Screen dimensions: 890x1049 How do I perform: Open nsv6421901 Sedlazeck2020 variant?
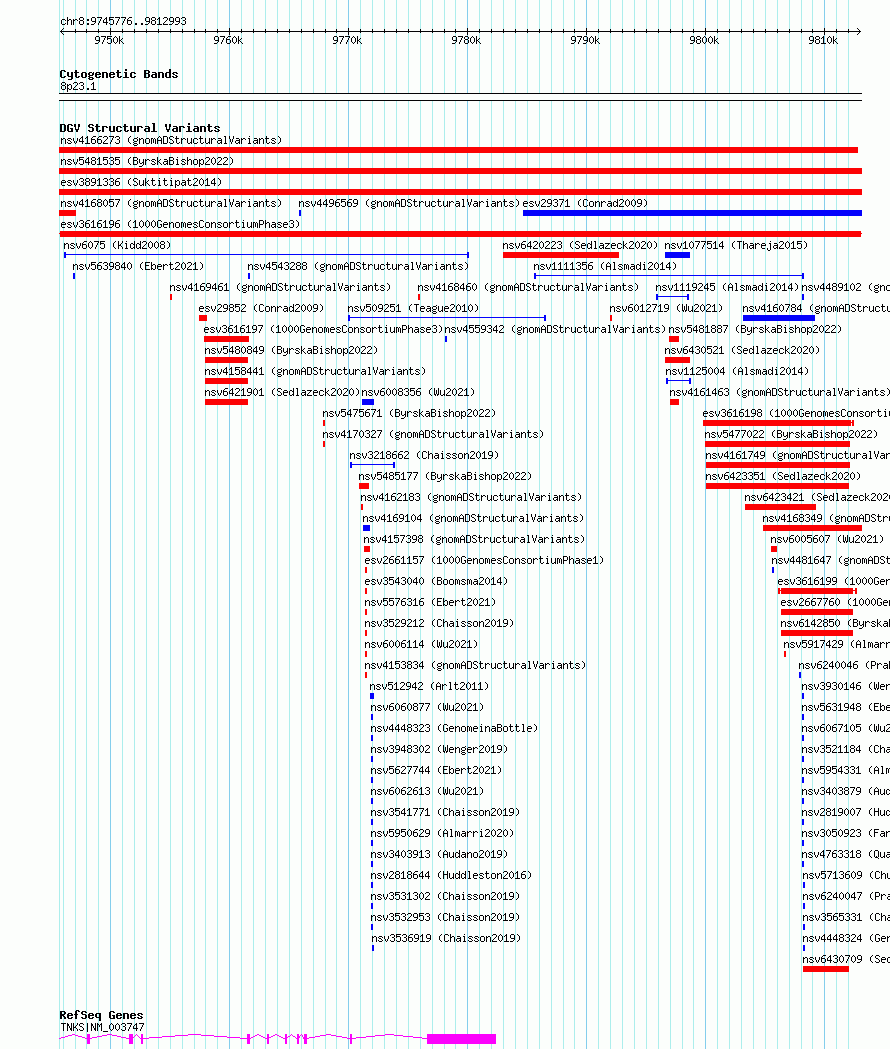282,393
